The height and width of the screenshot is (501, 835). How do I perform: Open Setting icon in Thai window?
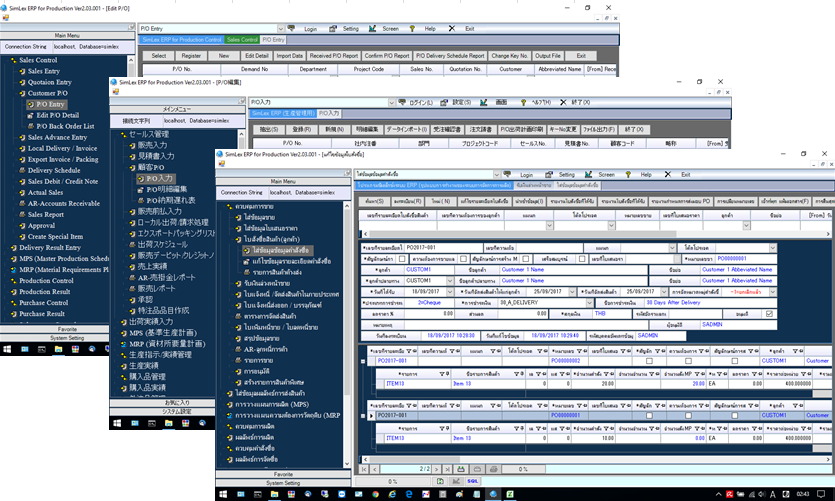click(x=549, y=174)
